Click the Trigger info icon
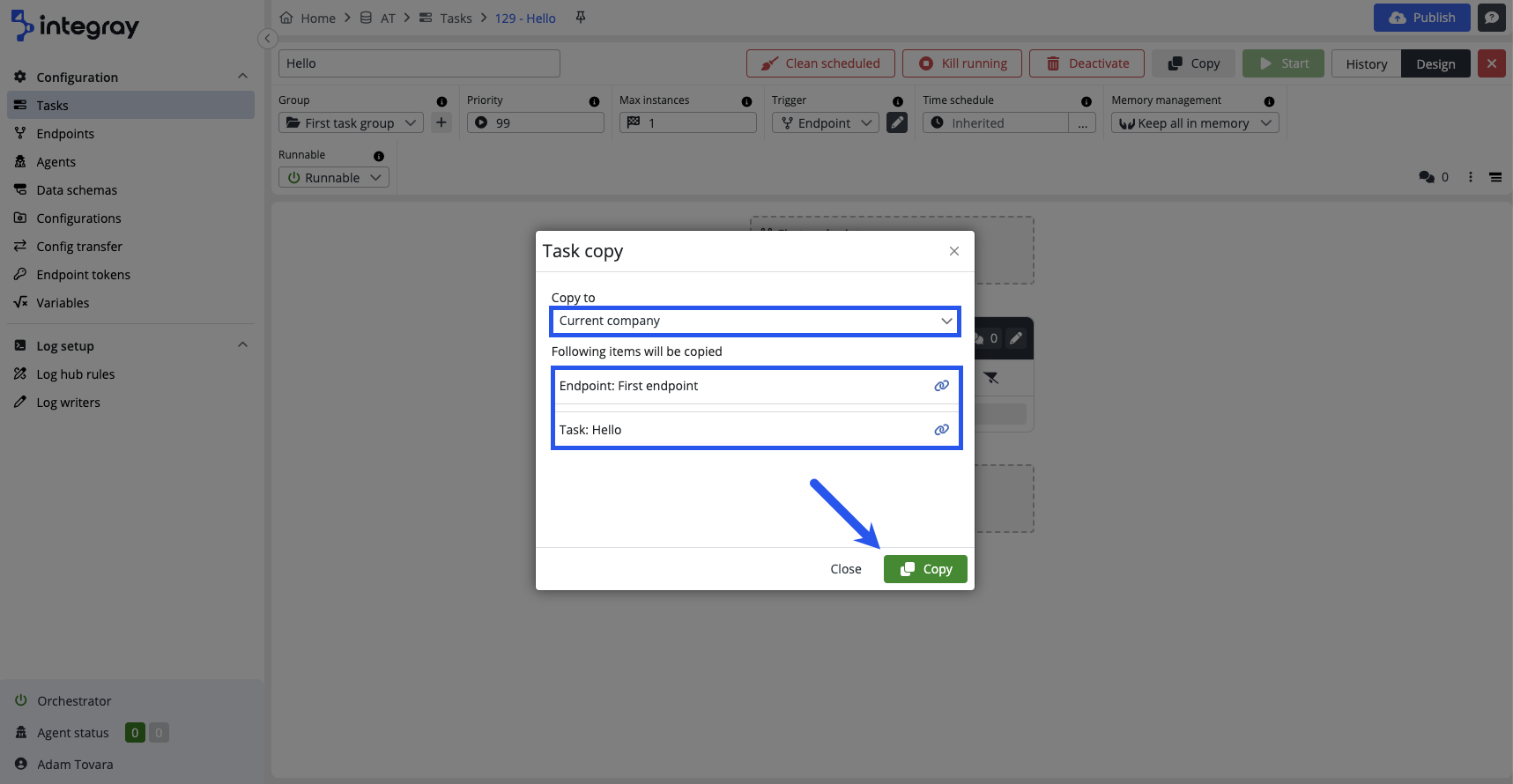The height and width of the screenshot is (784, 1513). pyautogui.click(x=898, y=101)
